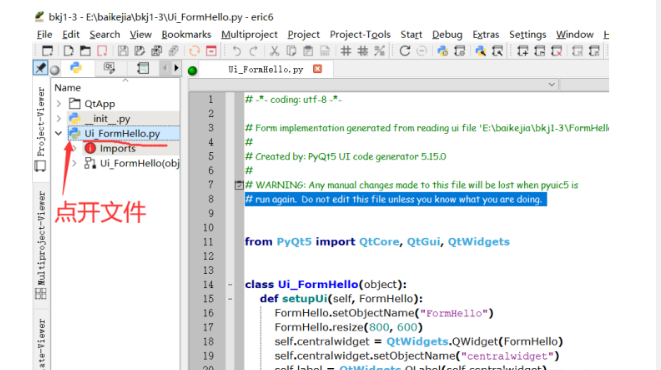The height and width of the screenshot is (370, 661).
Task: Click the Close Project red-x icon
Action: [x=556, y=51]
